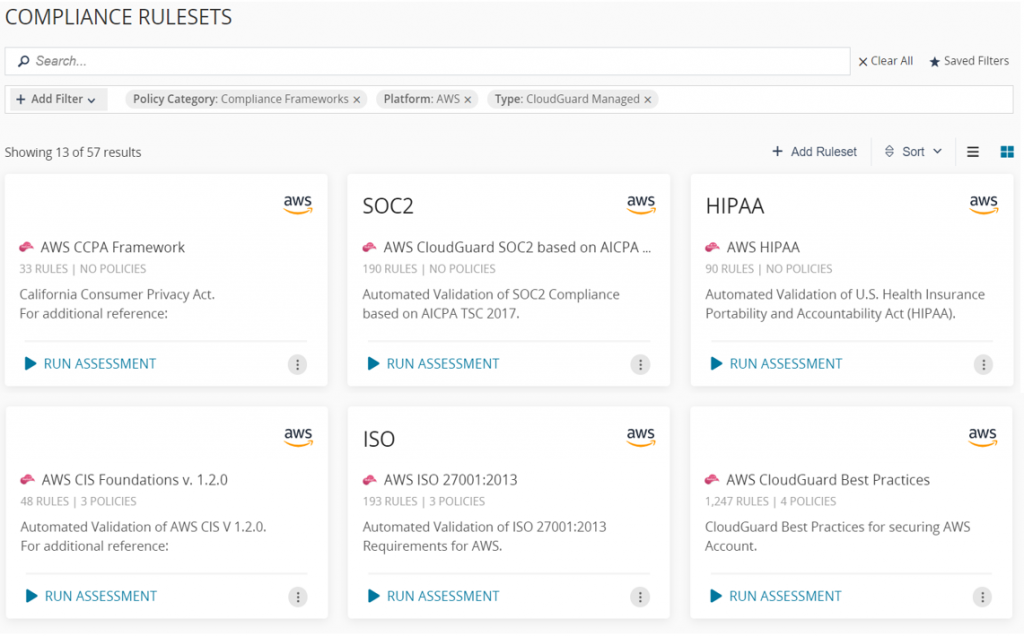Remove the Policy Category filter chip
This screenshot has height=637, width=1024.
(x=357, y=100)
